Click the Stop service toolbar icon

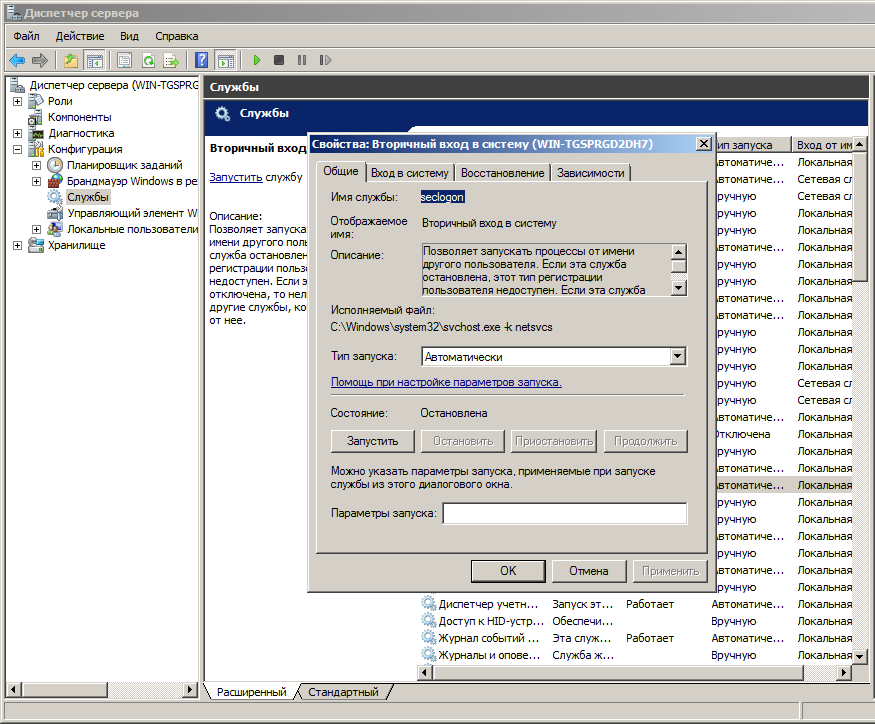[279, 60]
